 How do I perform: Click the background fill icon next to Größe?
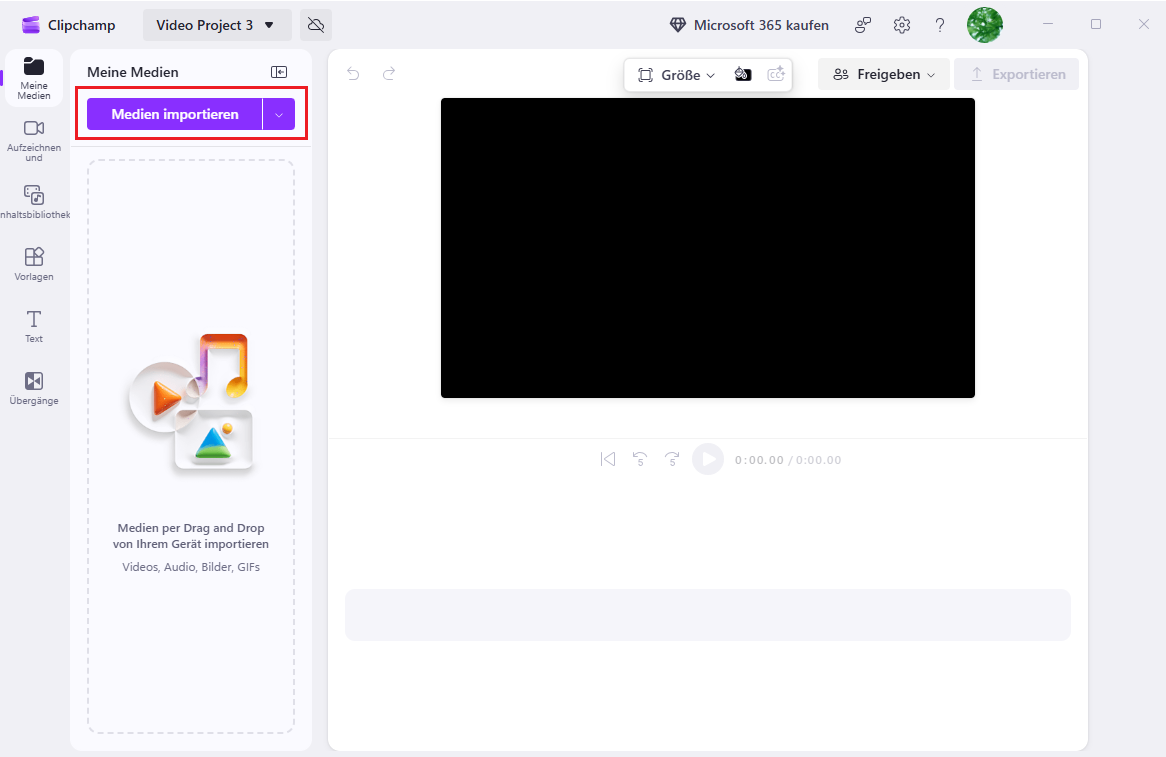[743, 74]
